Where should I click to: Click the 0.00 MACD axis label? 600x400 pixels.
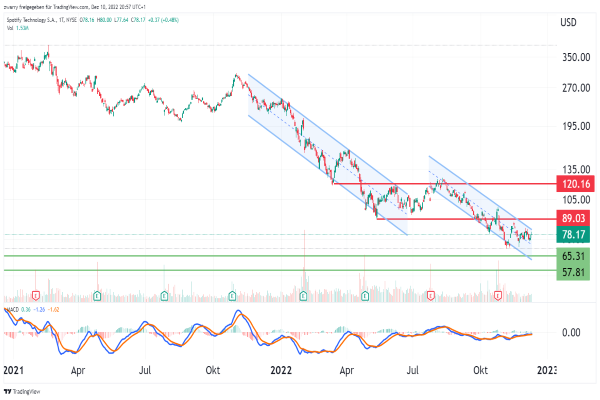[x=571, y=332]
